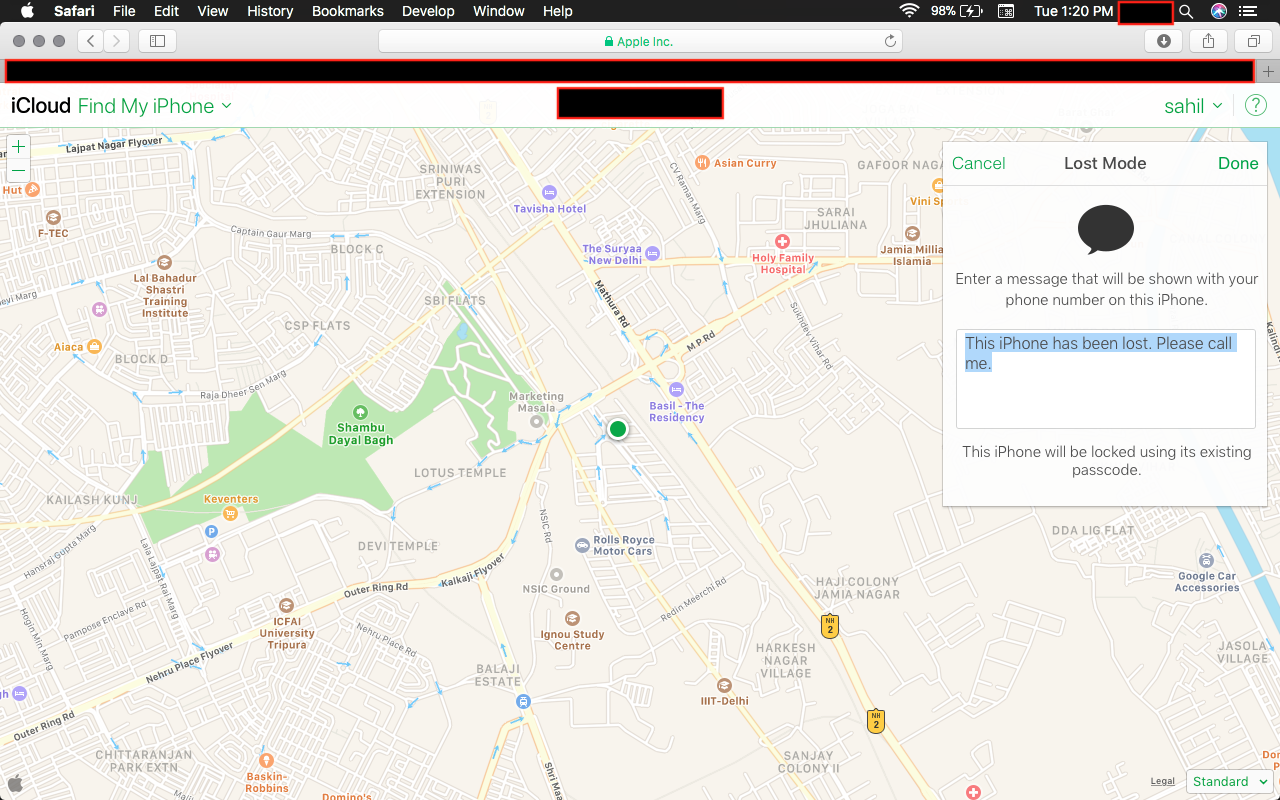
Task: Click the F-TEC map marker
Action: pyautogui.click(x=53, y=217)
